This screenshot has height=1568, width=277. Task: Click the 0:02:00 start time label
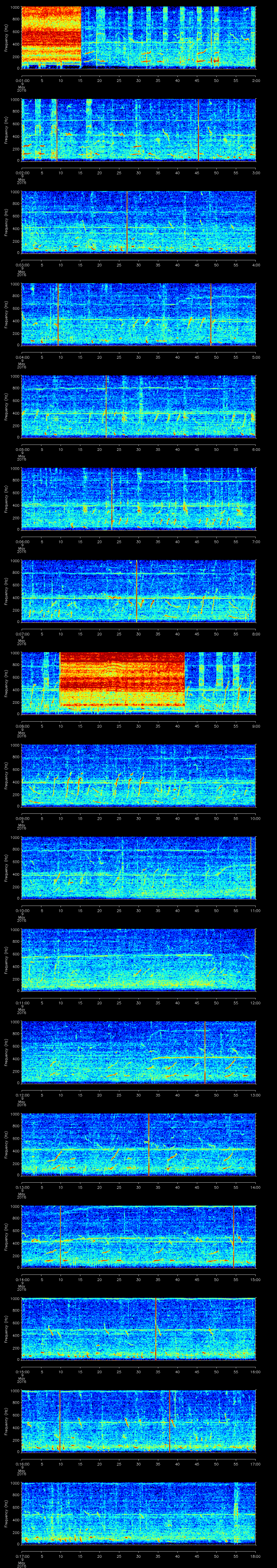[22, 173]
